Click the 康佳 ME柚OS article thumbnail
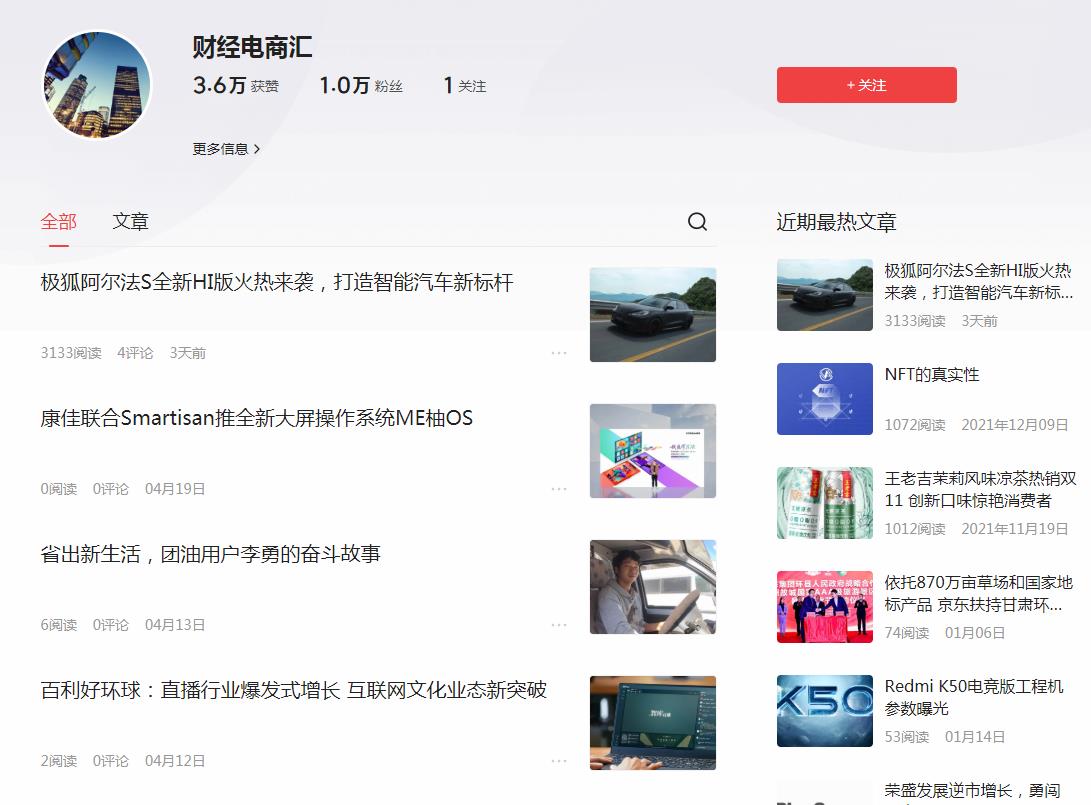1091x805 pixels. point(653,451)
